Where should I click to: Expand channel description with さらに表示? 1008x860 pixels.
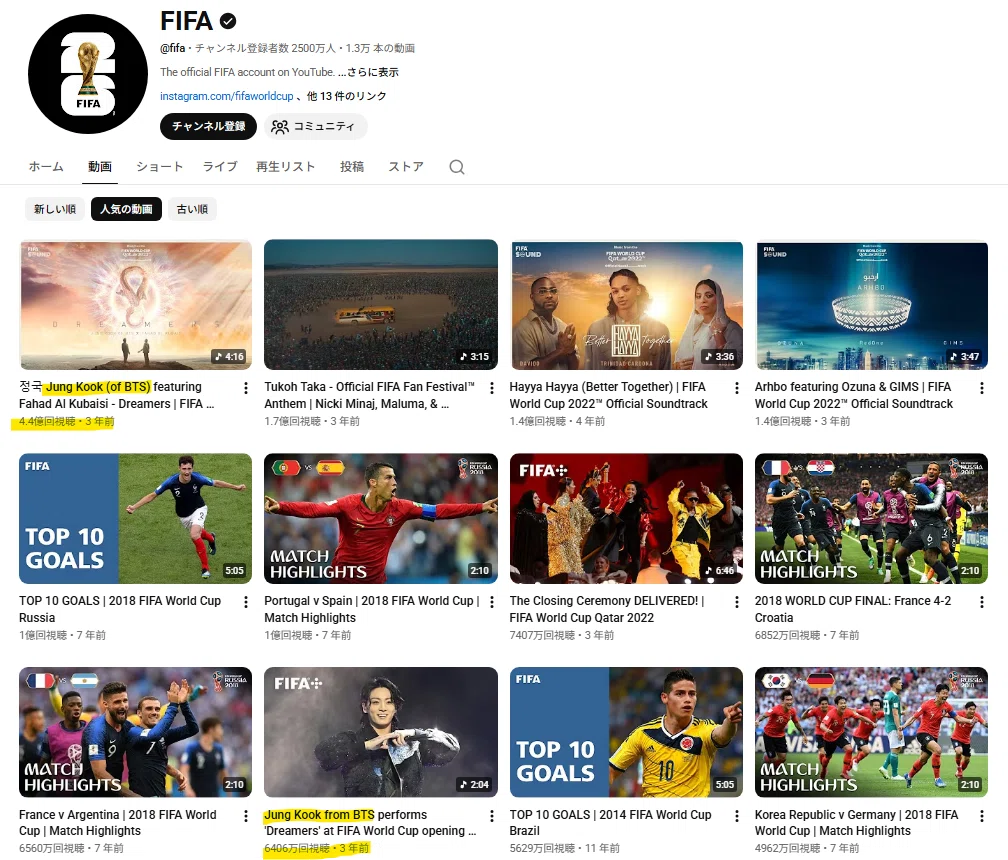(x=368, y=72)
